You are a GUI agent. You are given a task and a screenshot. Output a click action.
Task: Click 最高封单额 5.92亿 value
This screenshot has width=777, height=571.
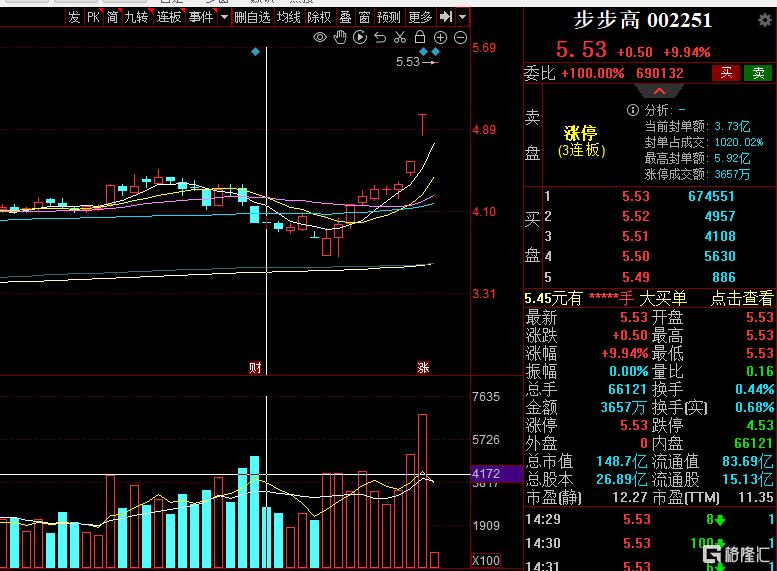(x=732, y=158)
